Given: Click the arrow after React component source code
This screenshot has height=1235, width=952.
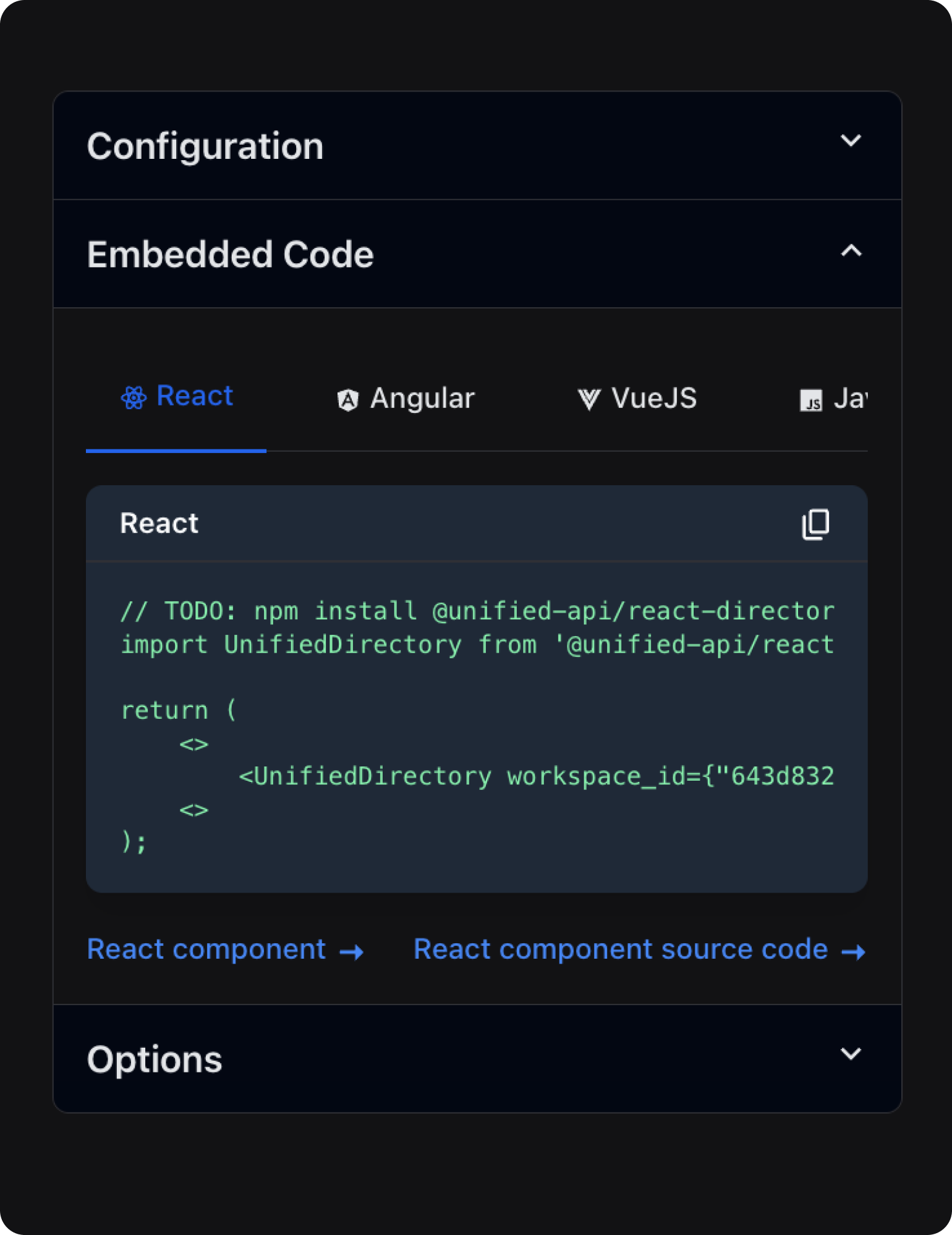Looking at the screenshot, I should (x=854, y=952).
